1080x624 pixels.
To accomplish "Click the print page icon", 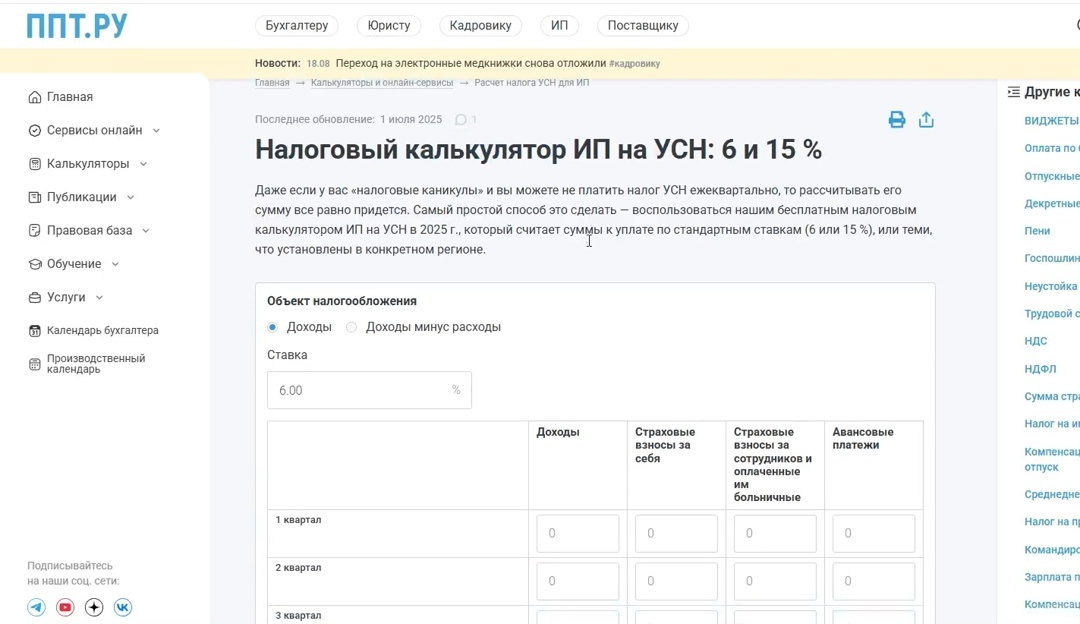I will click(x=897, y=120).
